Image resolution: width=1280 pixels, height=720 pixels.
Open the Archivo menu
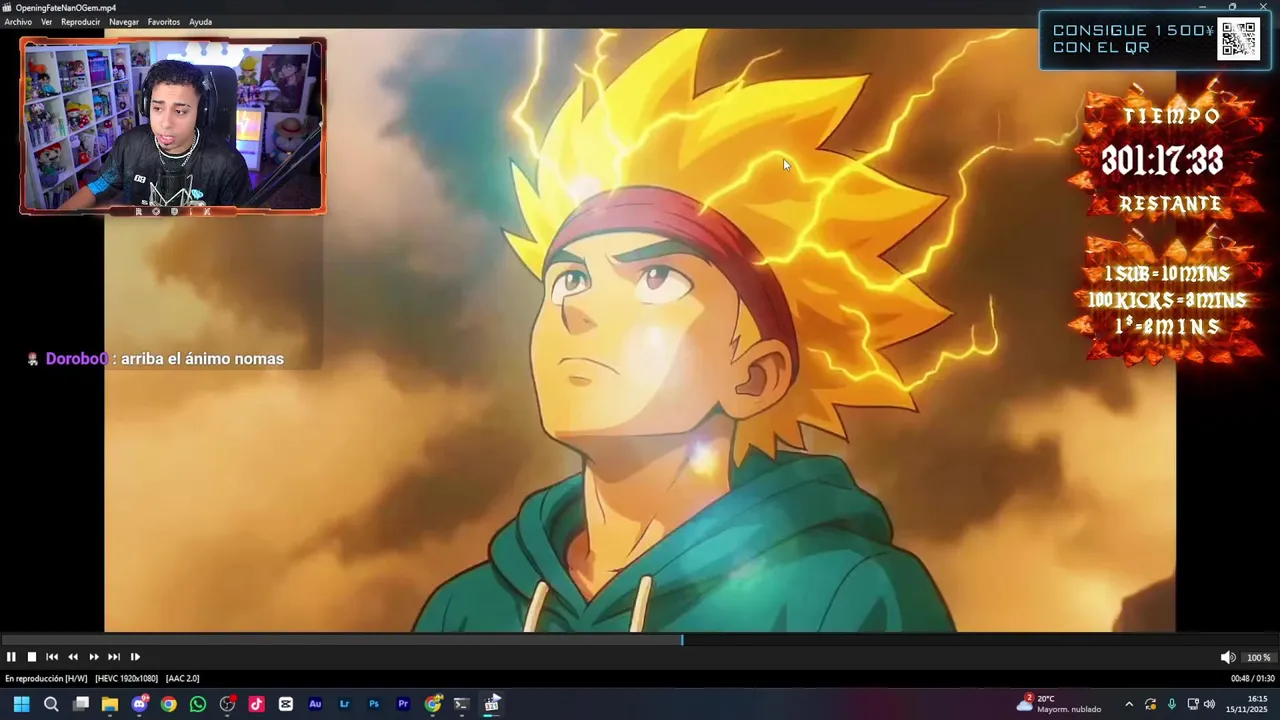point(18,22)
